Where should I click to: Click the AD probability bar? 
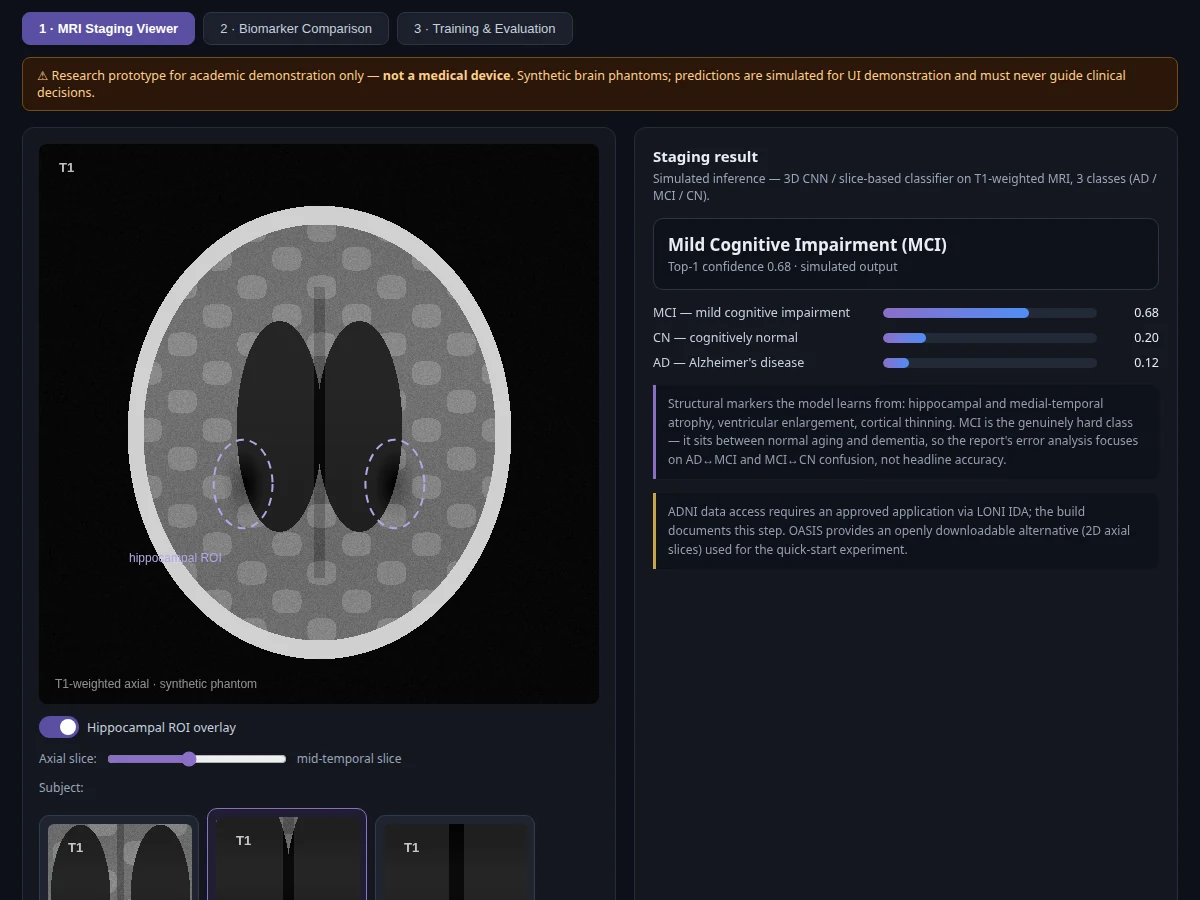(x=990, y=363)
